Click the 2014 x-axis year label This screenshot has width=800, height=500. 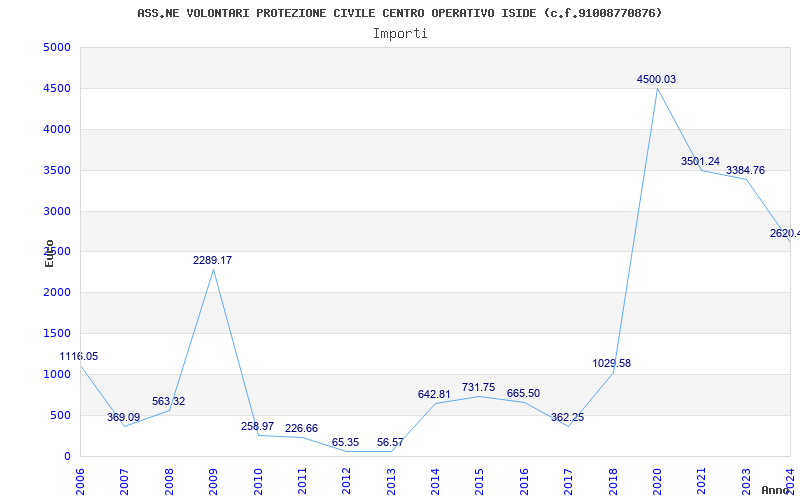(435, 480)
